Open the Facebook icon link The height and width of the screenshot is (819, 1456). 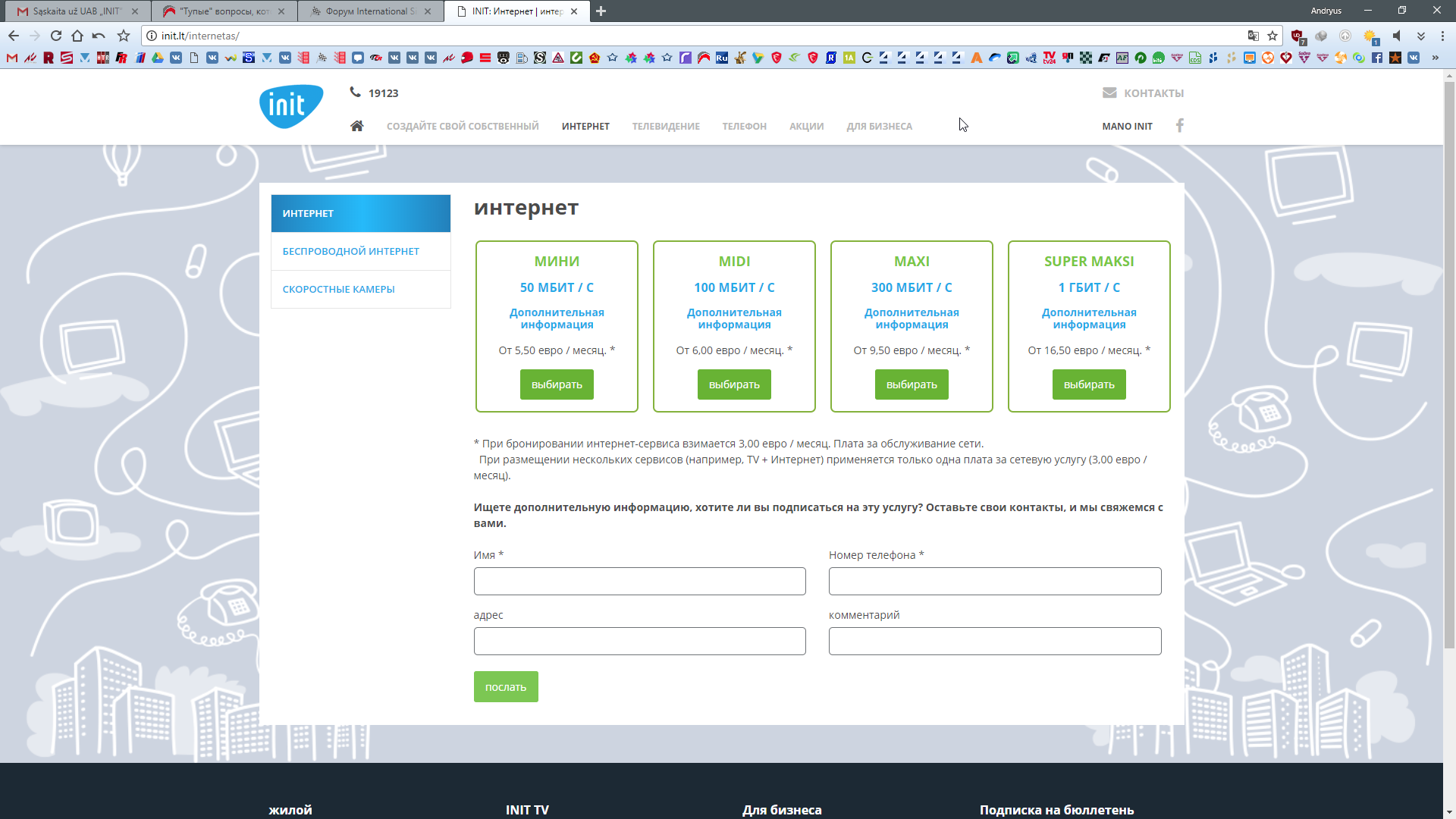1179,126
